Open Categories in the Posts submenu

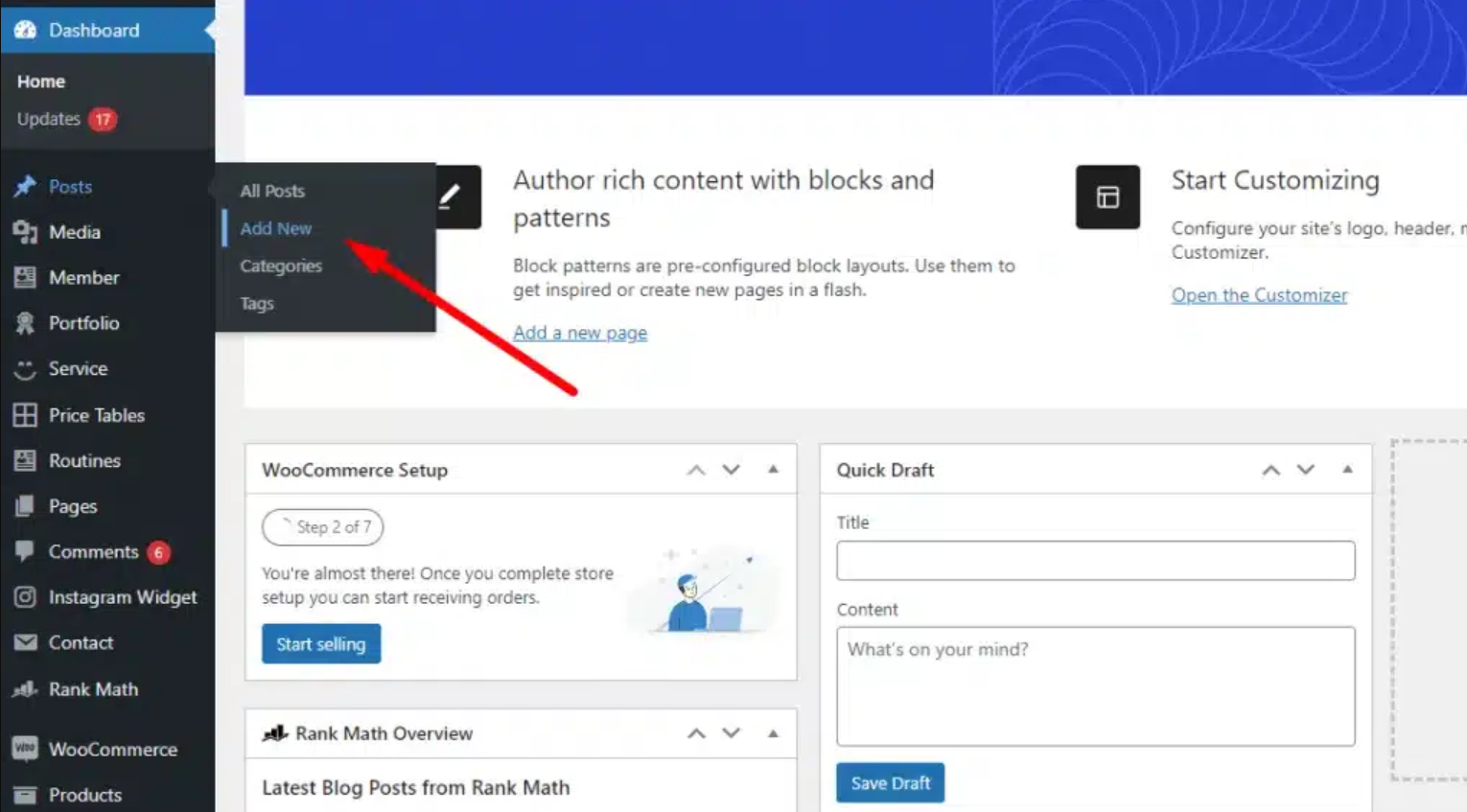click(281, 266)
